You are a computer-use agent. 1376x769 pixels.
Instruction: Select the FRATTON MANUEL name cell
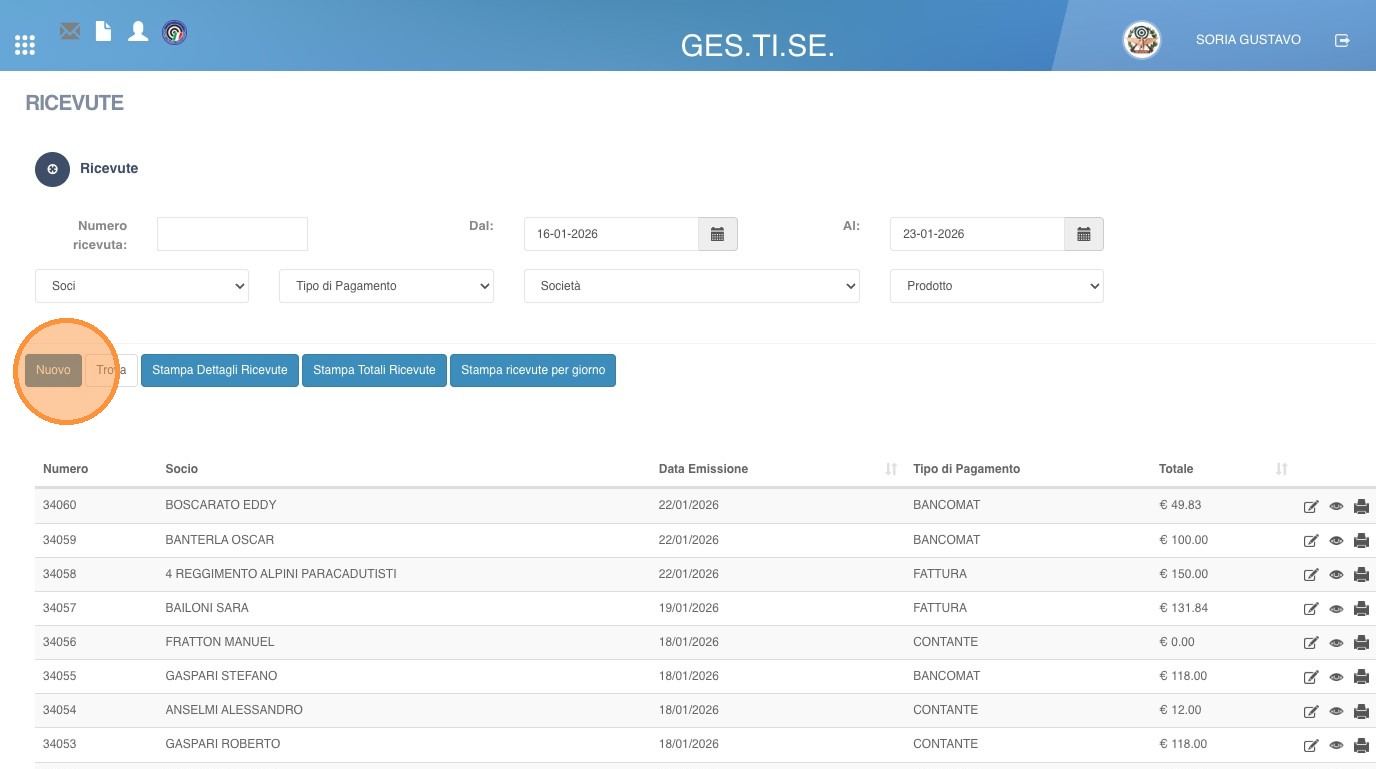(x=220, y=642)
